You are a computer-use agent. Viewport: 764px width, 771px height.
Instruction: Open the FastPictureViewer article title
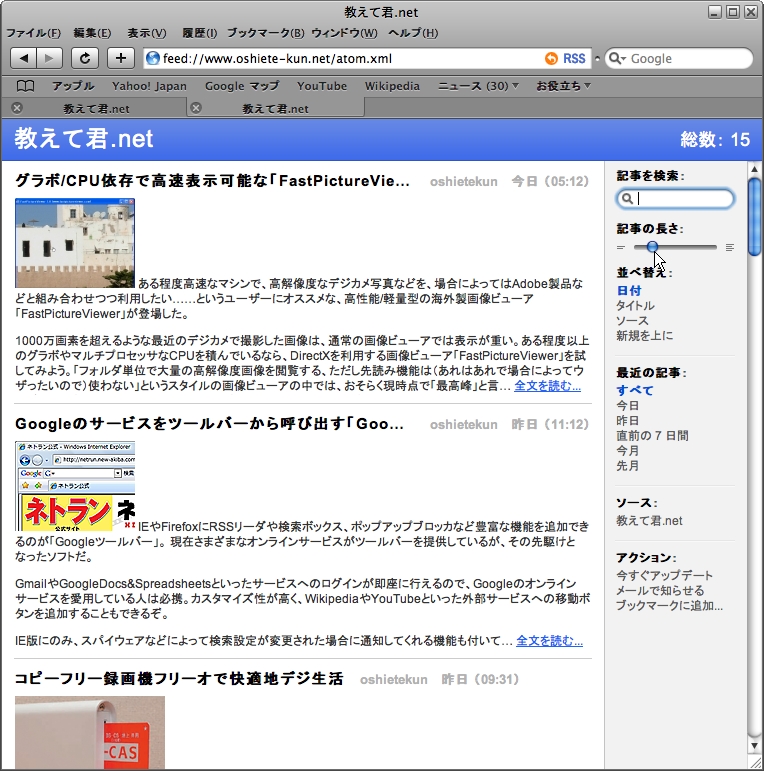pos(212,181)
